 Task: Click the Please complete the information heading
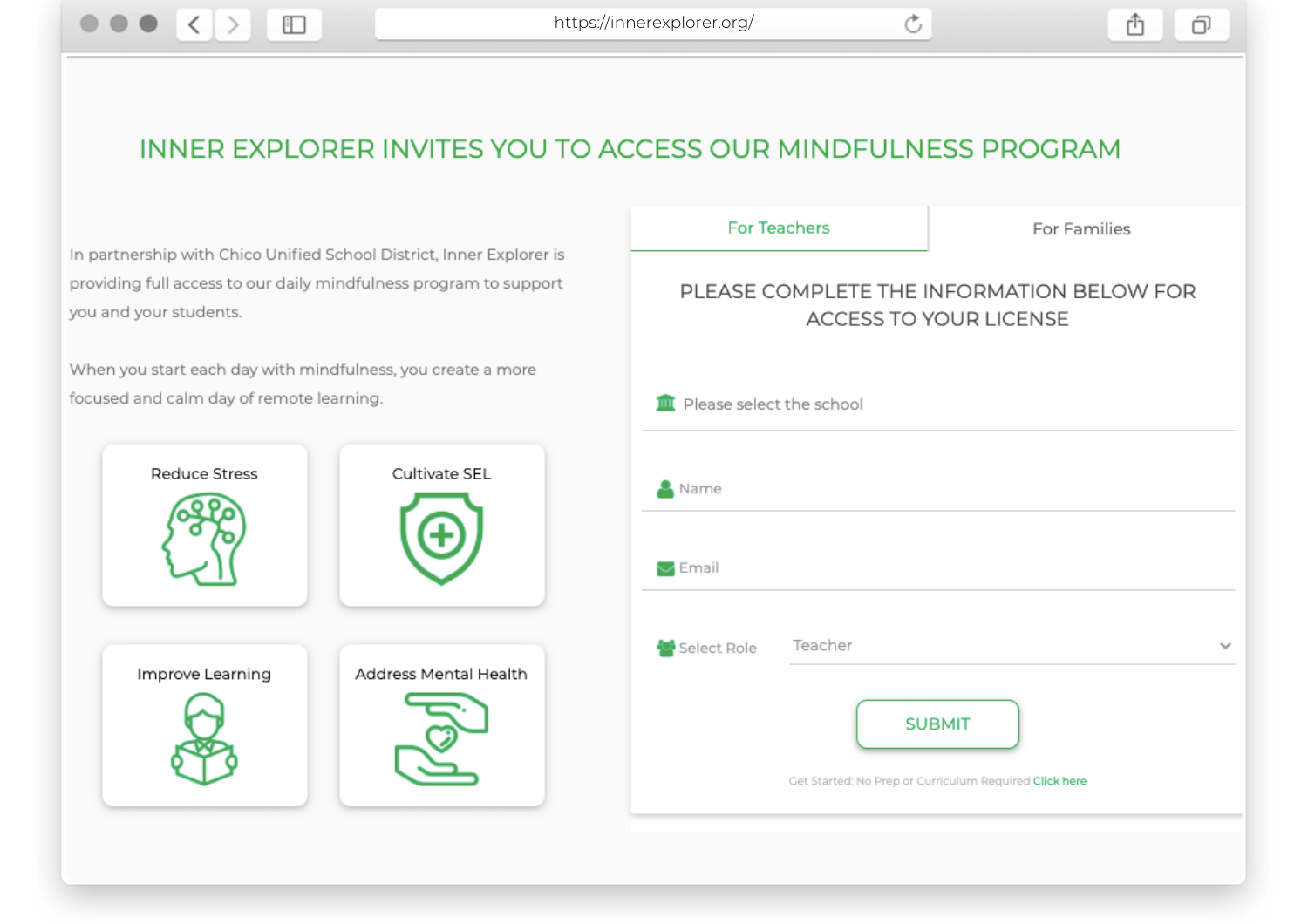[937, 305]
